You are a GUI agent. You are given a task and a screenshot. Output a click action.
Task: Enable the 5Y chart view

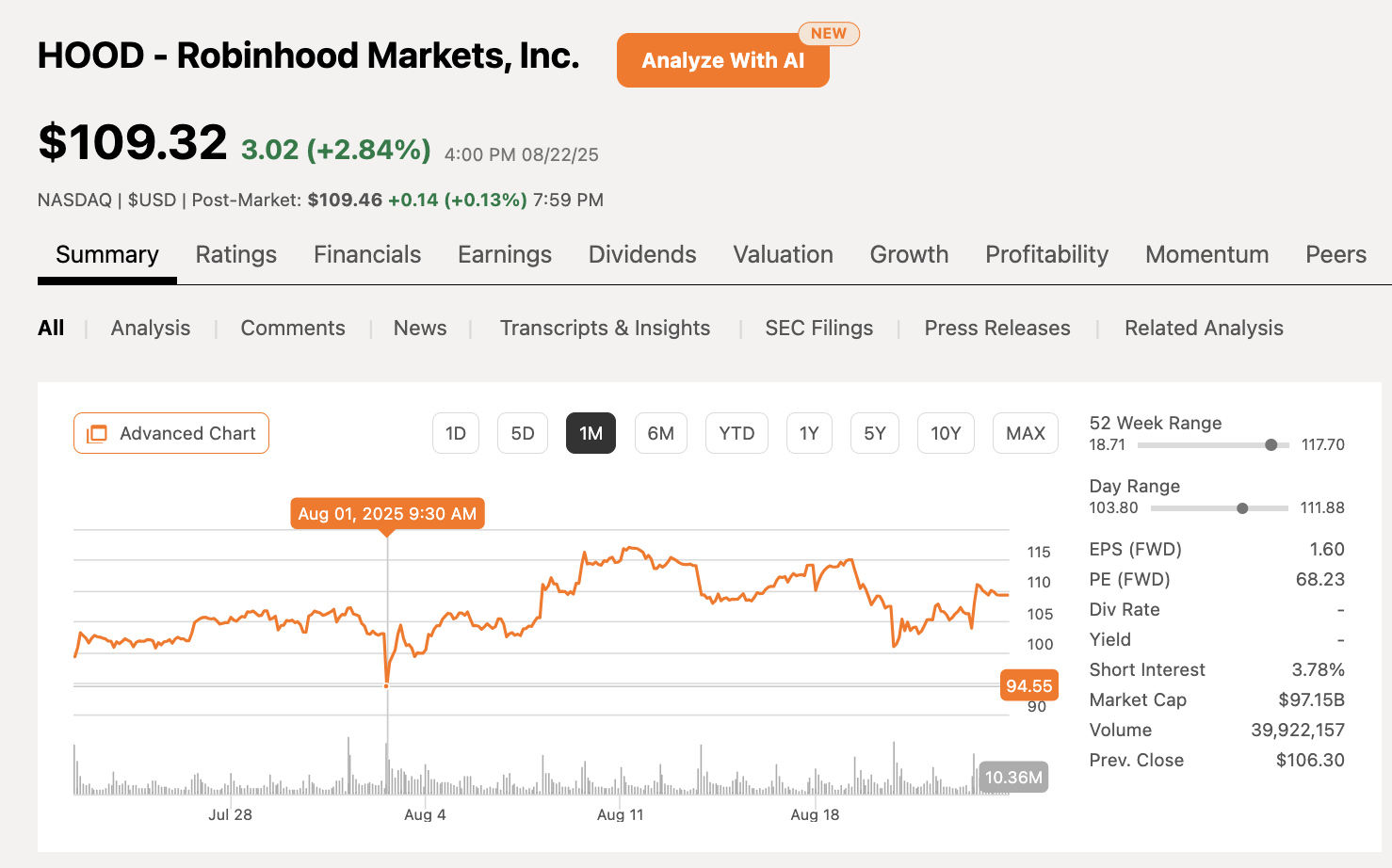874,433
